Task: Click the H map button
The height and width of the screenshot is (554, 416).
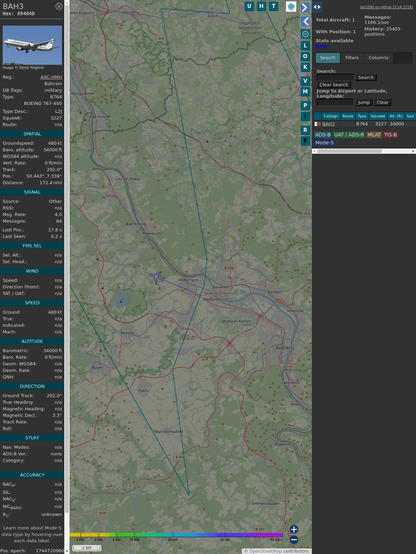Action: click(x=262, y=6)
